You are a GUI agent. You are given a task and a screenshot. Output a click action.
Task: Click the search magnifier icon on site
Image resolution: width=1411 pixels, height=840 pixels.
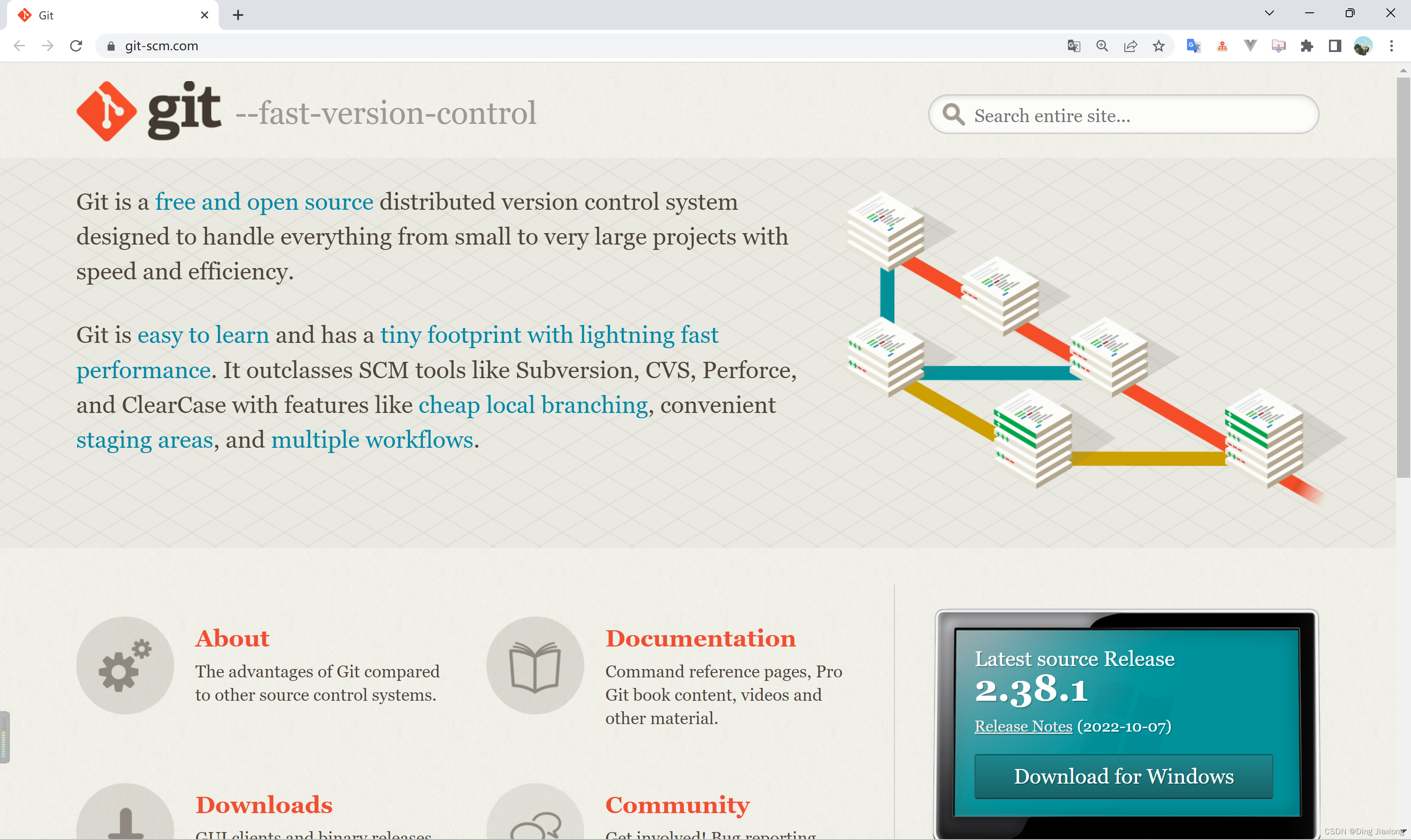tap(953, 114)
